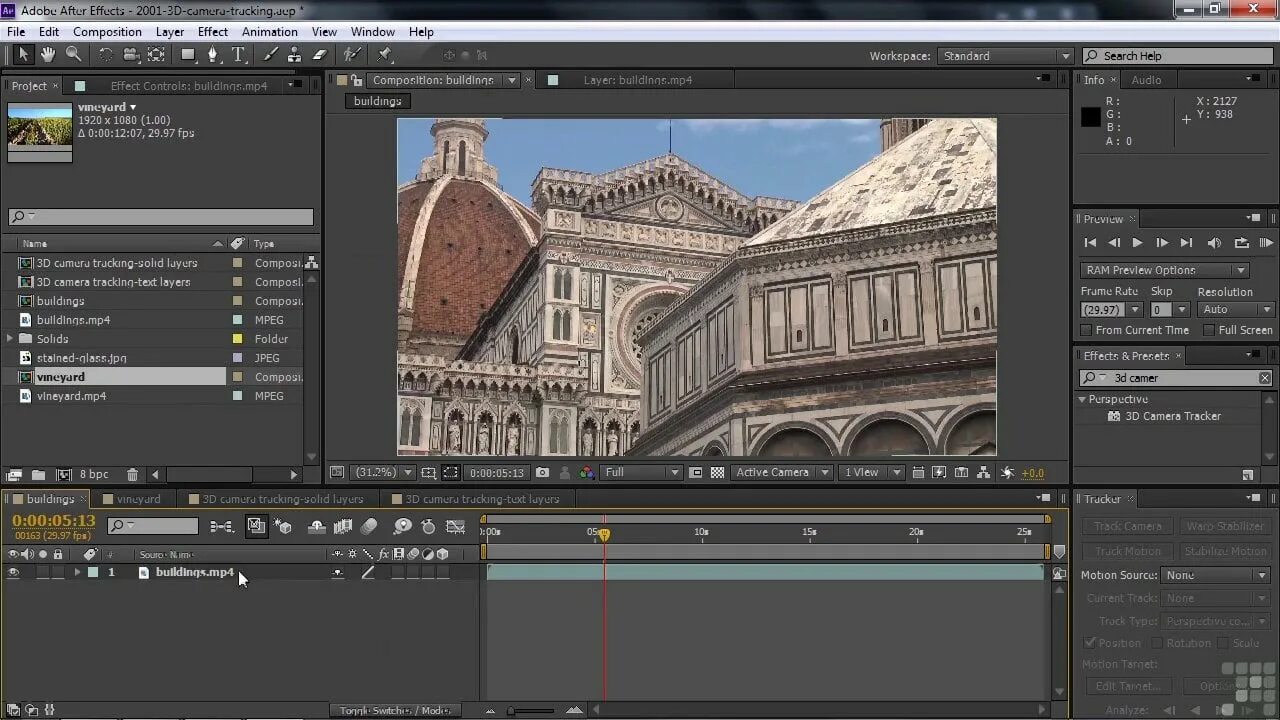Select the Type tool
This screenshot has height=720, width=1280.
pyautogui.click(x=238, y=55)
